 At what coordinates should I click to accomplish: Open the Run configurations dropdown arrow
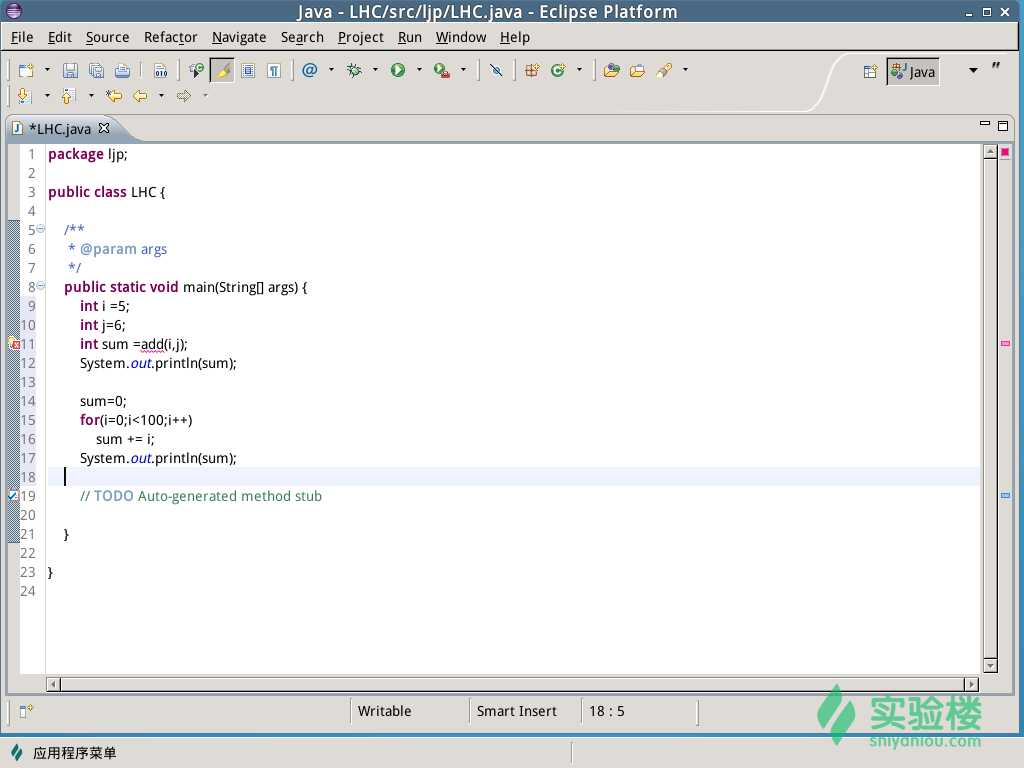pos(419,70)
